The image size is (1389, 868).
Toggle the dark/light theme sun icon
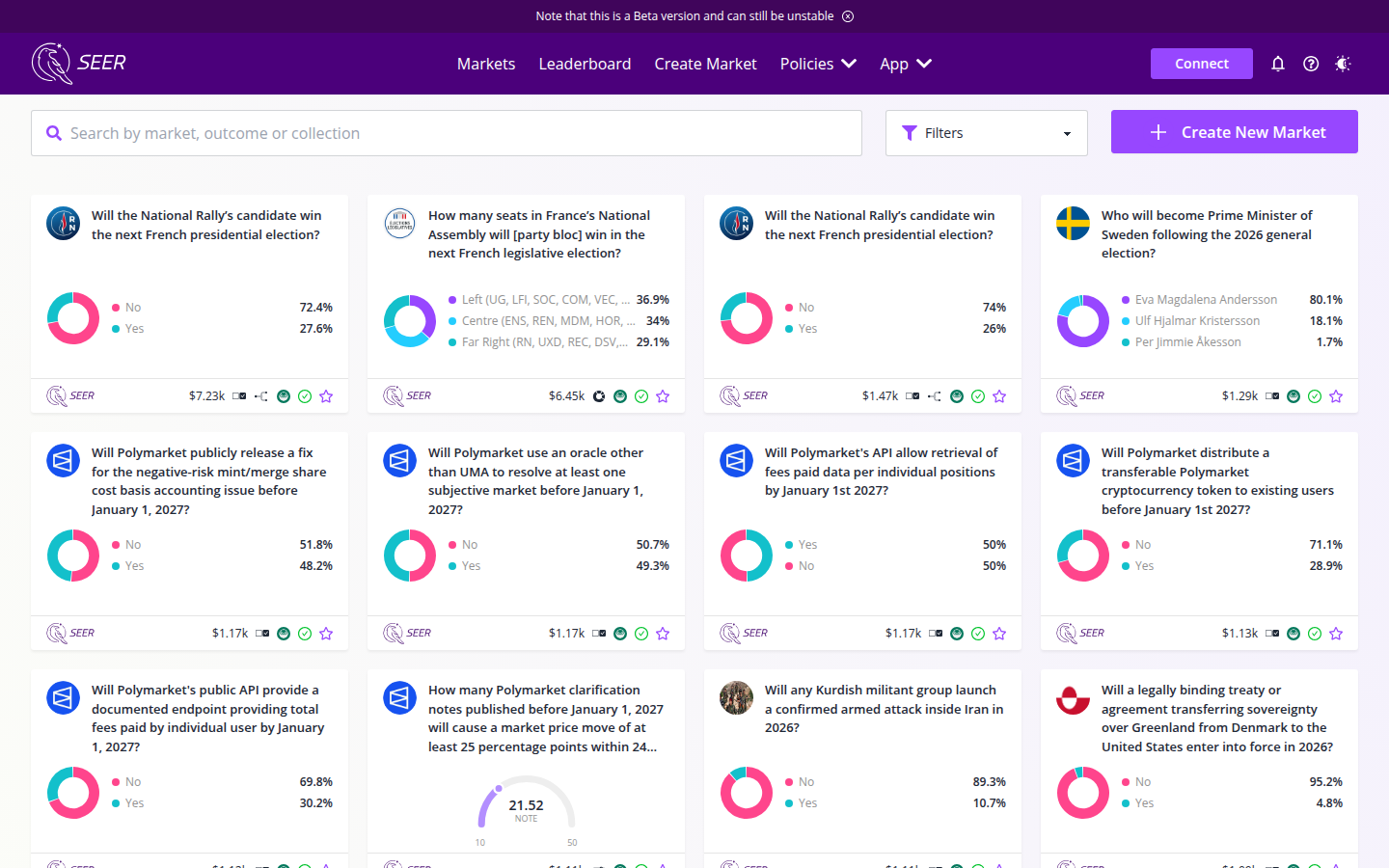[x=1343, y=64]
